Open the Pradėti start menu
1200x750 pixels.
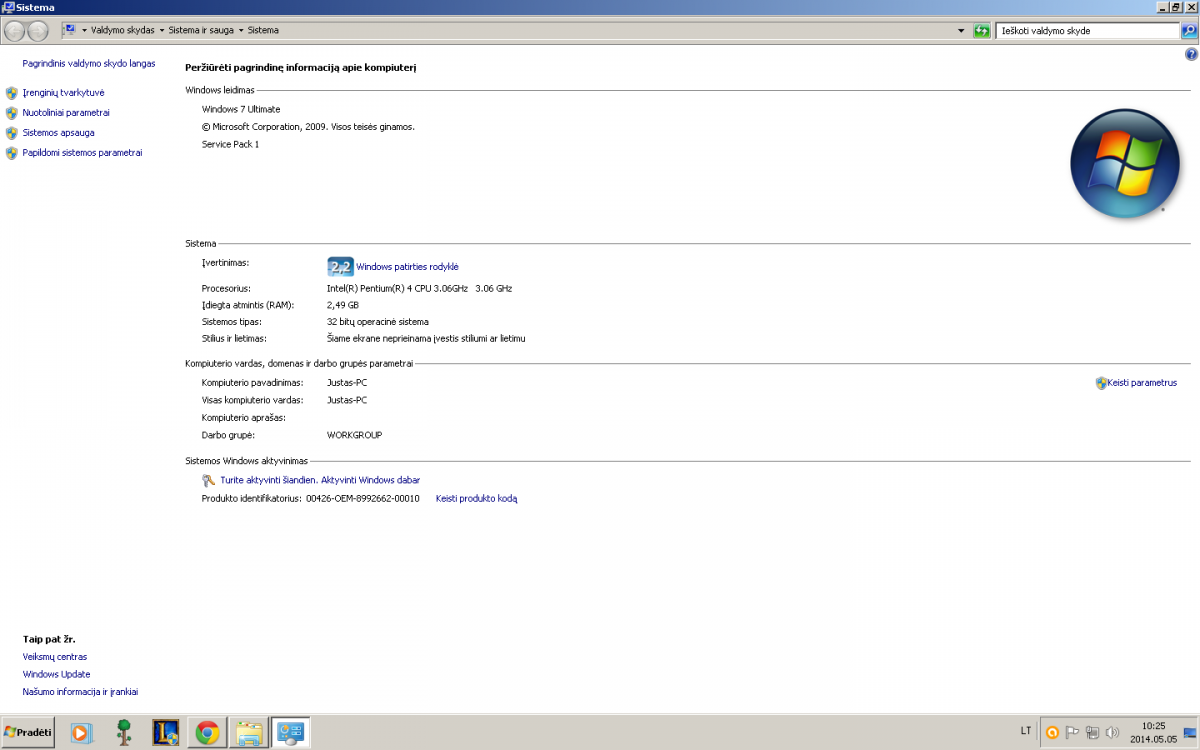pyautogui.click(x=28, y=733)
